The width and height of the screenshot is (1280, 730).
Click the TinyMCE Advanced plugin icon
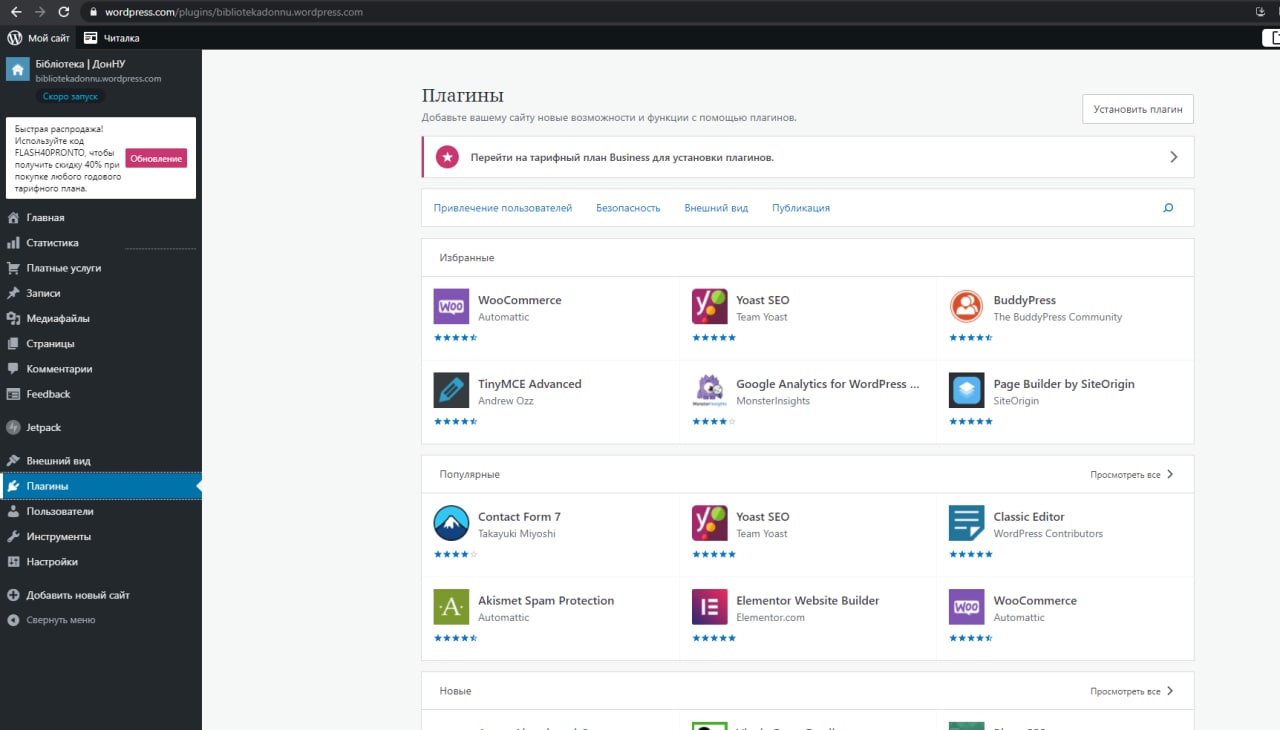(451, 391)
